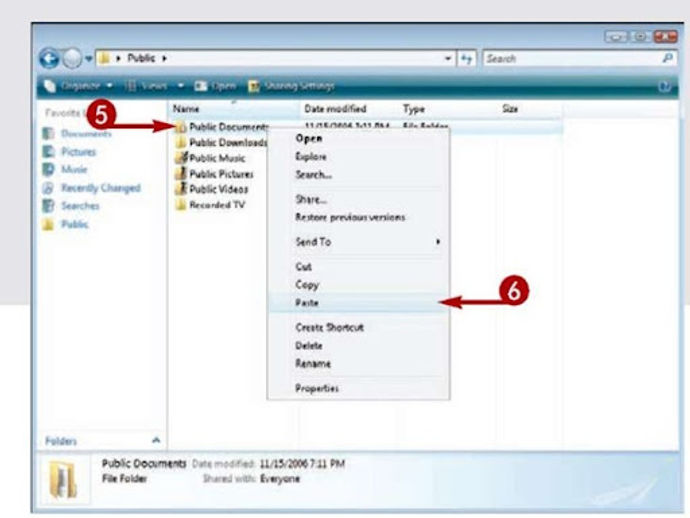The height and width of the screenshot is (518, 690).
Task: Click the Public Pictures folder icon
Action: [181, 174]
